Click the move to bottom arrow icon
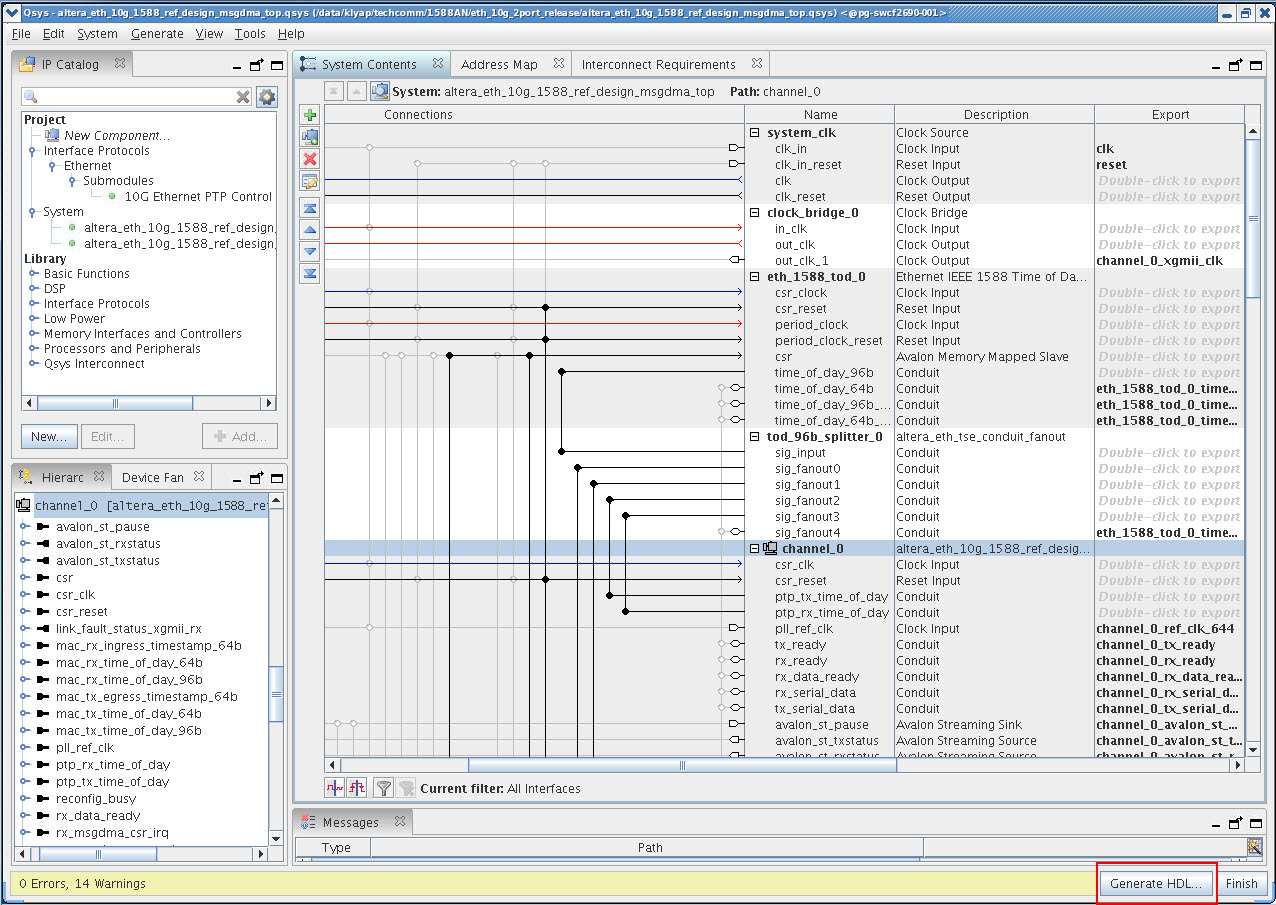 click(310, 273)
